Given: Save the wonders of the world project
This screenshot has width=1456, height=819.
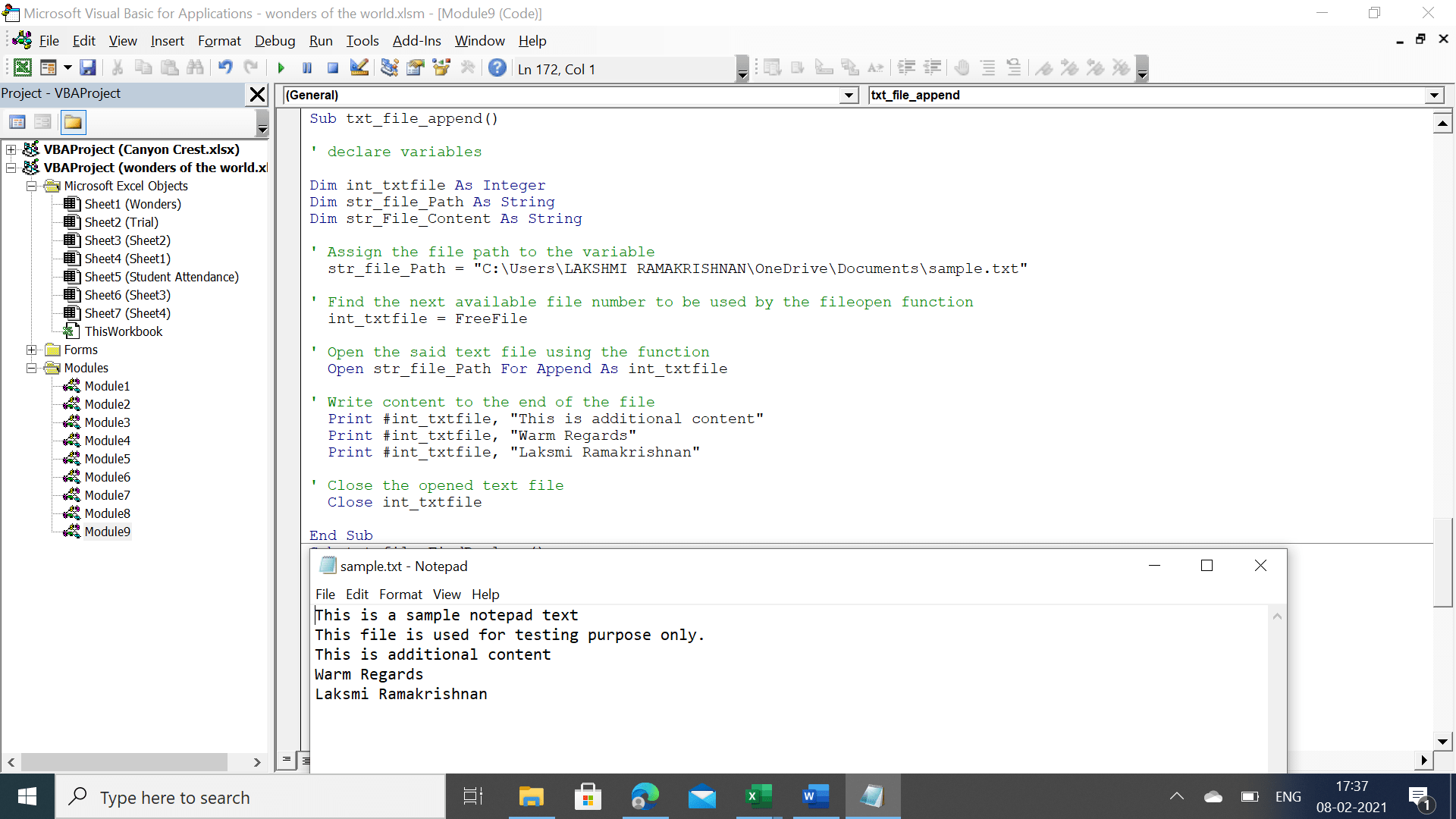Looking at the screenshot, I should click(x=88, y=67).
